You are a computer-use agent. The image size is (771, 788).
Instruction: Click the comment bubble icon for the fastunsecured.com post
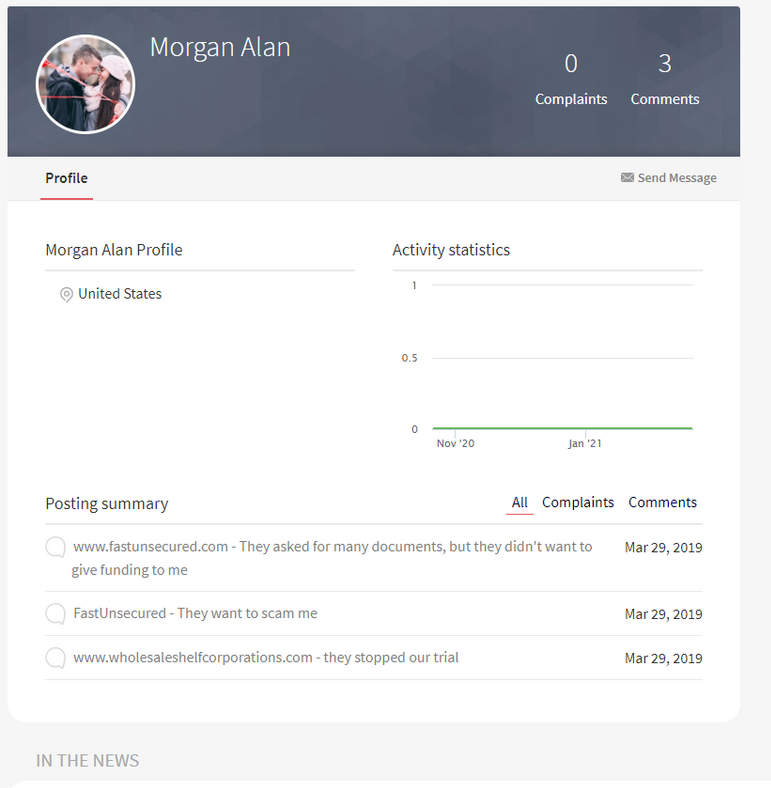pyautogui.click(x=55, y=547)
